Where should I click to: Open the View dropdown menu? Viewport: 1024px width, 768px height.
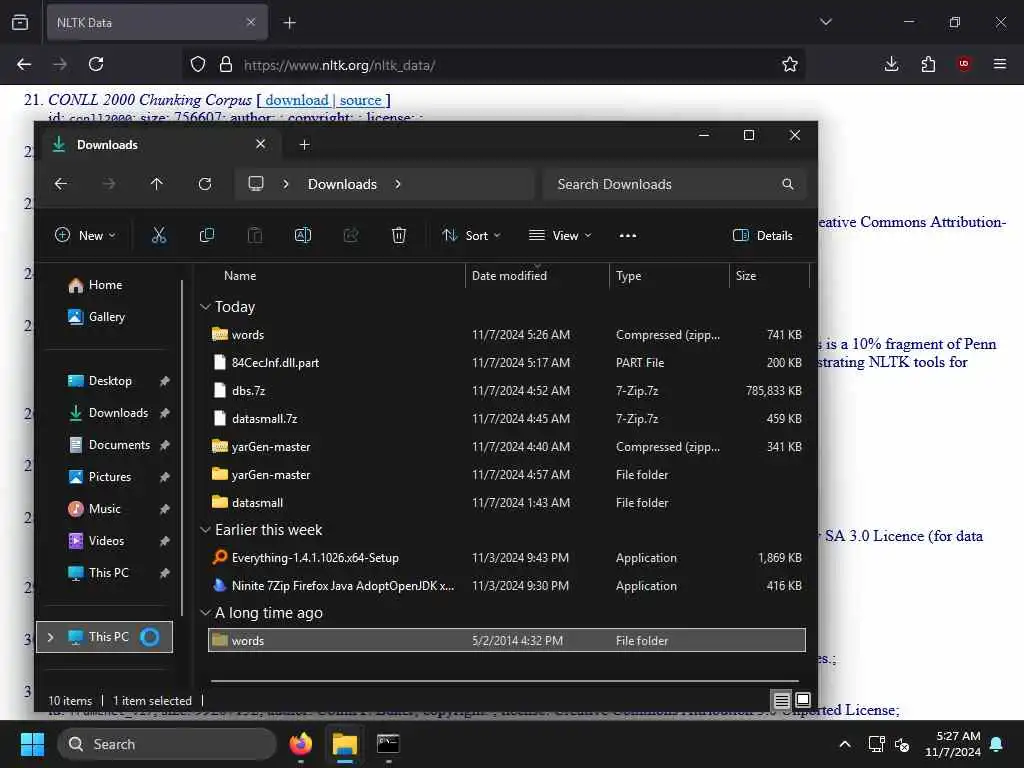click(560, 236)
